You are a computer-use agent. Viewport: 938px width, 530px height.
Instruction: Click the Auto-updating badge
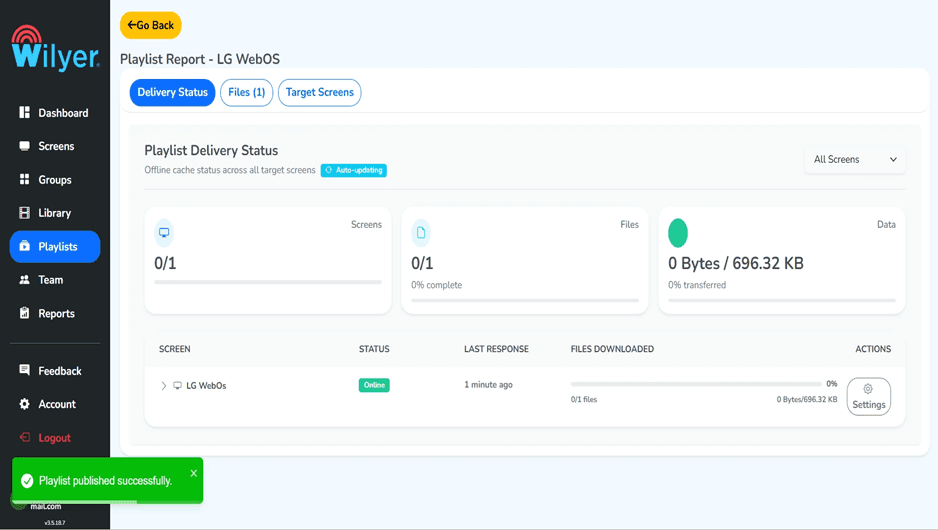coord(354,170)
